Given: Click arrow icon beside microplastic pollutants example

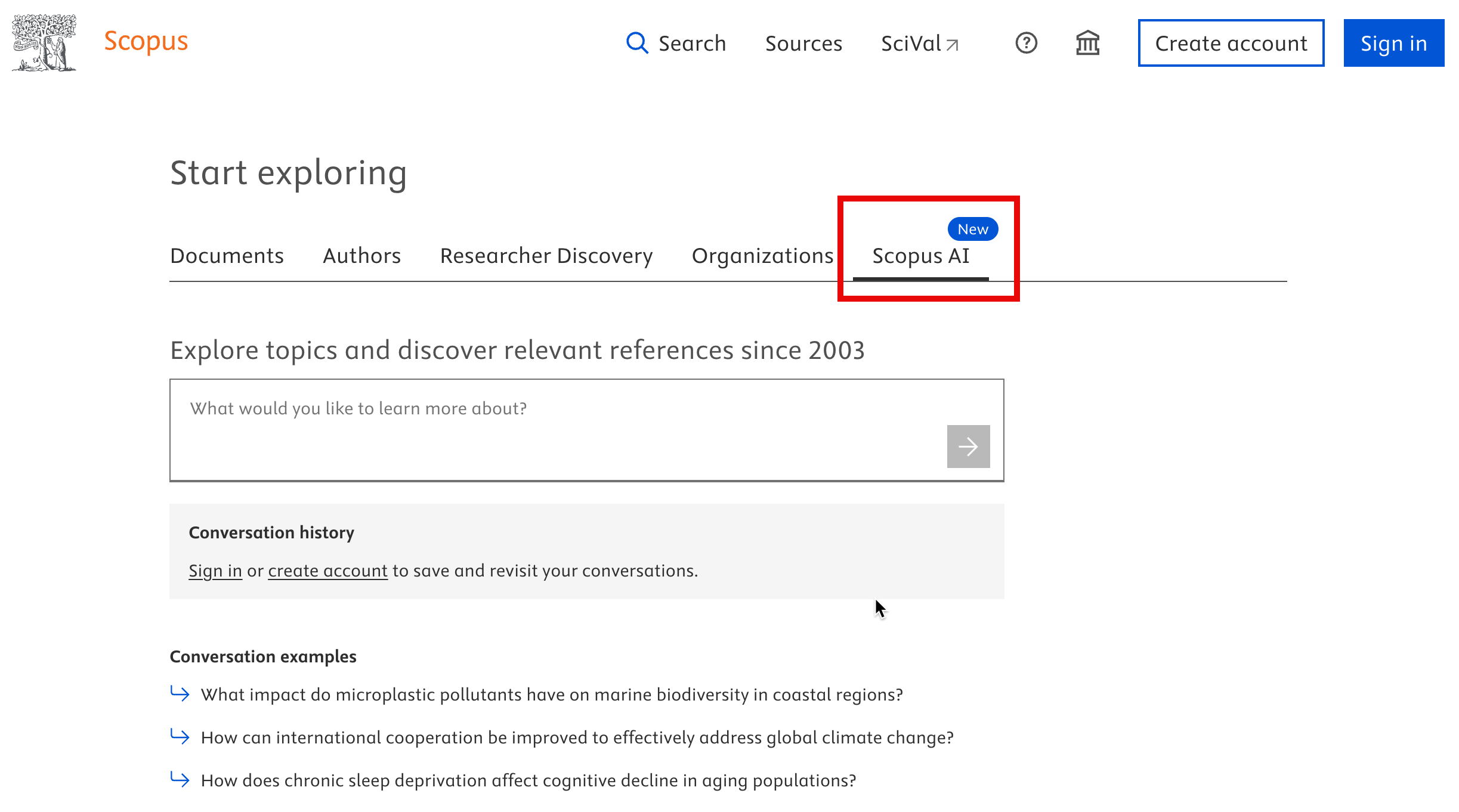Looking at the screenshot, I should pyautogui.click(x=180, y=693).
